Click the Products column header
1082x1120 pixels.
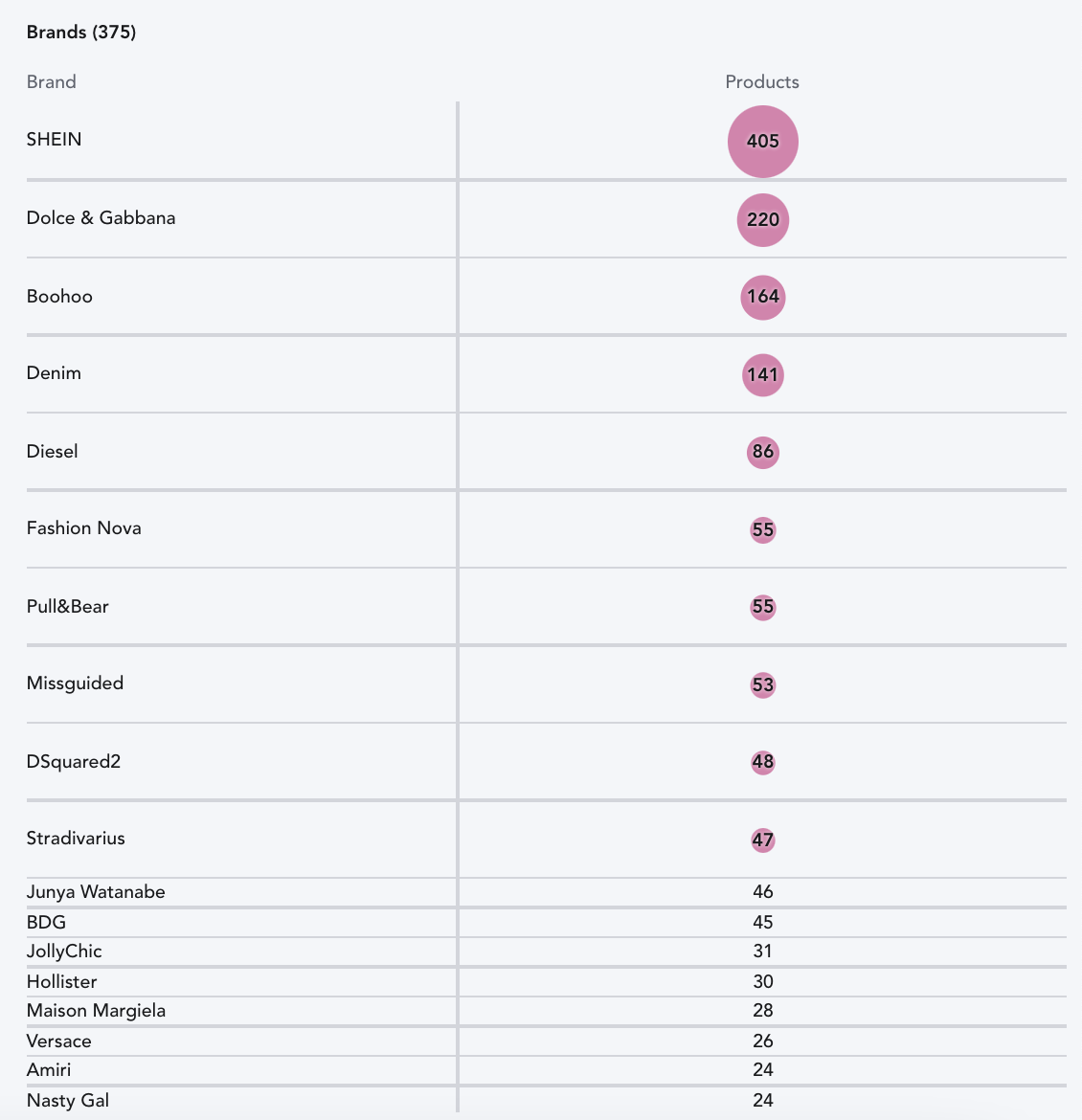point(762,82)
